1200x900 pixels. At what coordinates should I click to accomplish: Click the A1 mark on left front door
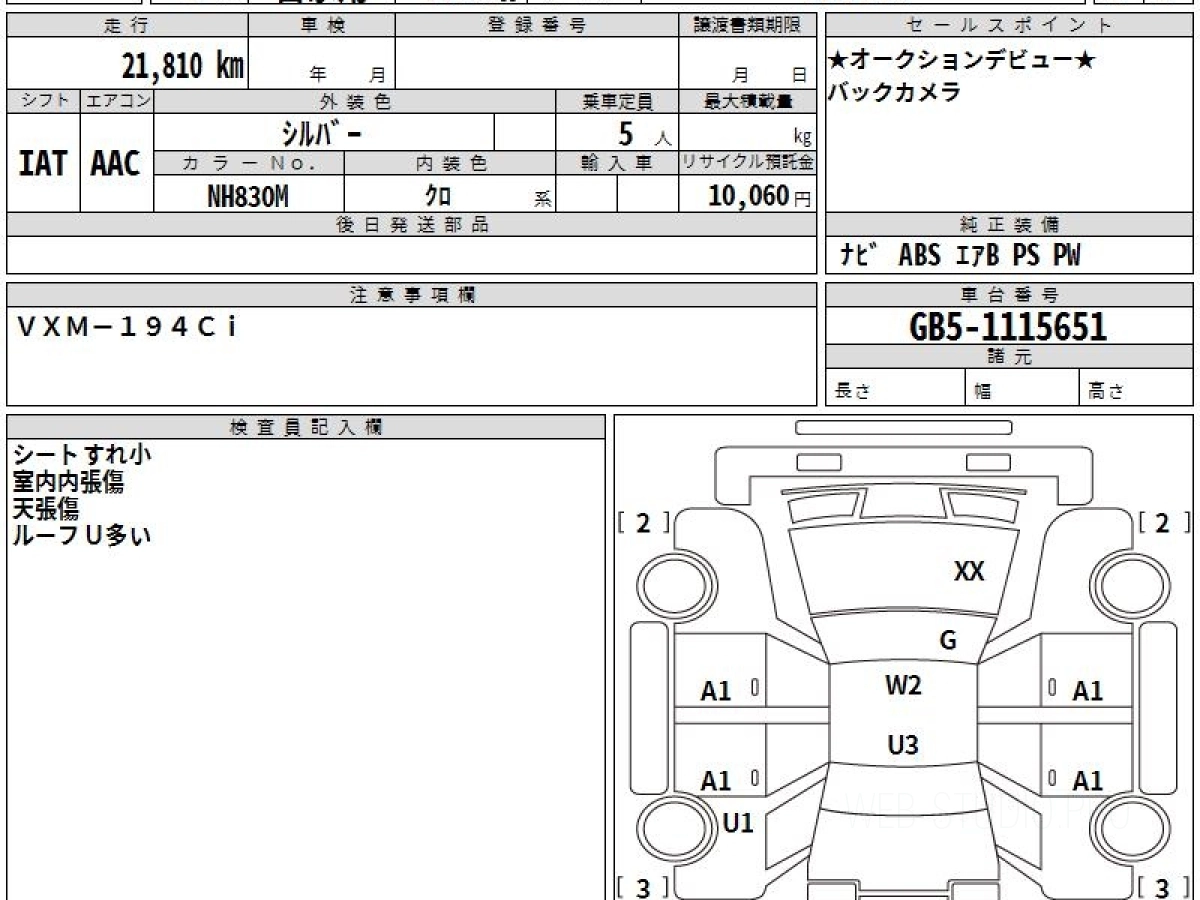(x=716, y=691)
